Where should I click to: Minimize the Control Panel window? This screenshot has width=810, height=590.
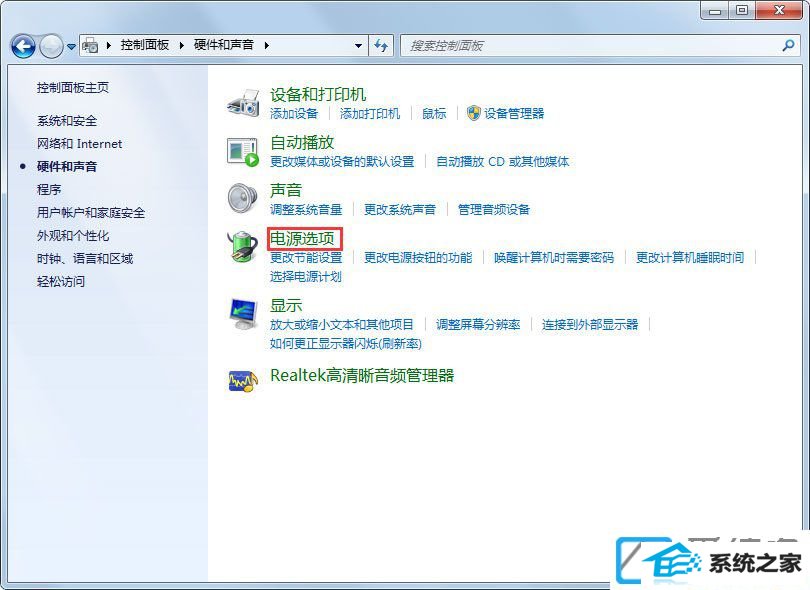(715, 10)
